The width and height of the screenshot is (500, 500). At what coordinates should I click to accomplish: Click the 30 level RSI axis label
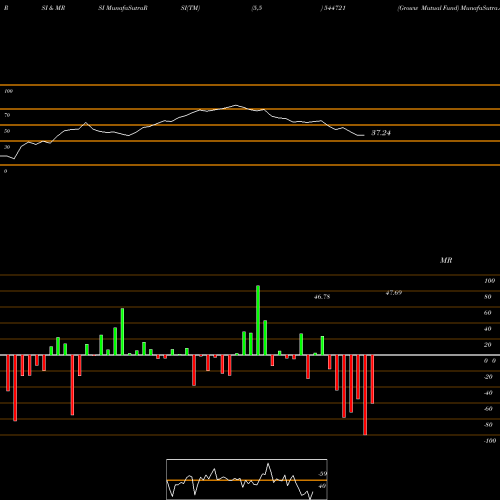tap(7, 147)
